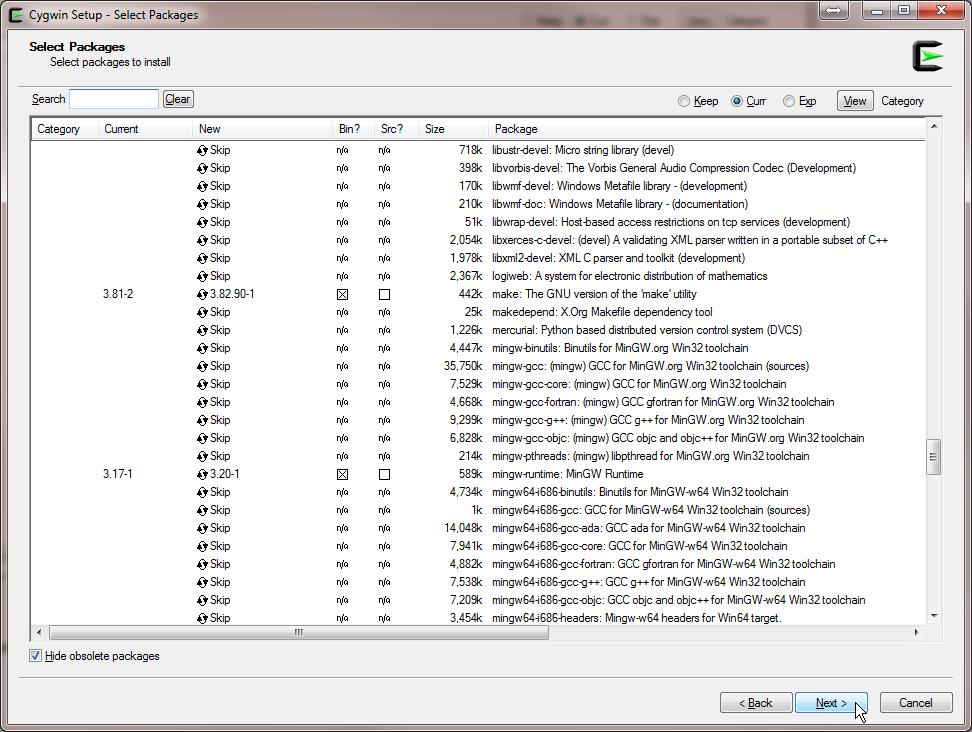The image size is (972, 732).
Task: Select the mingw64-i686-gcc sources package description
Action: tap(651, 510)
